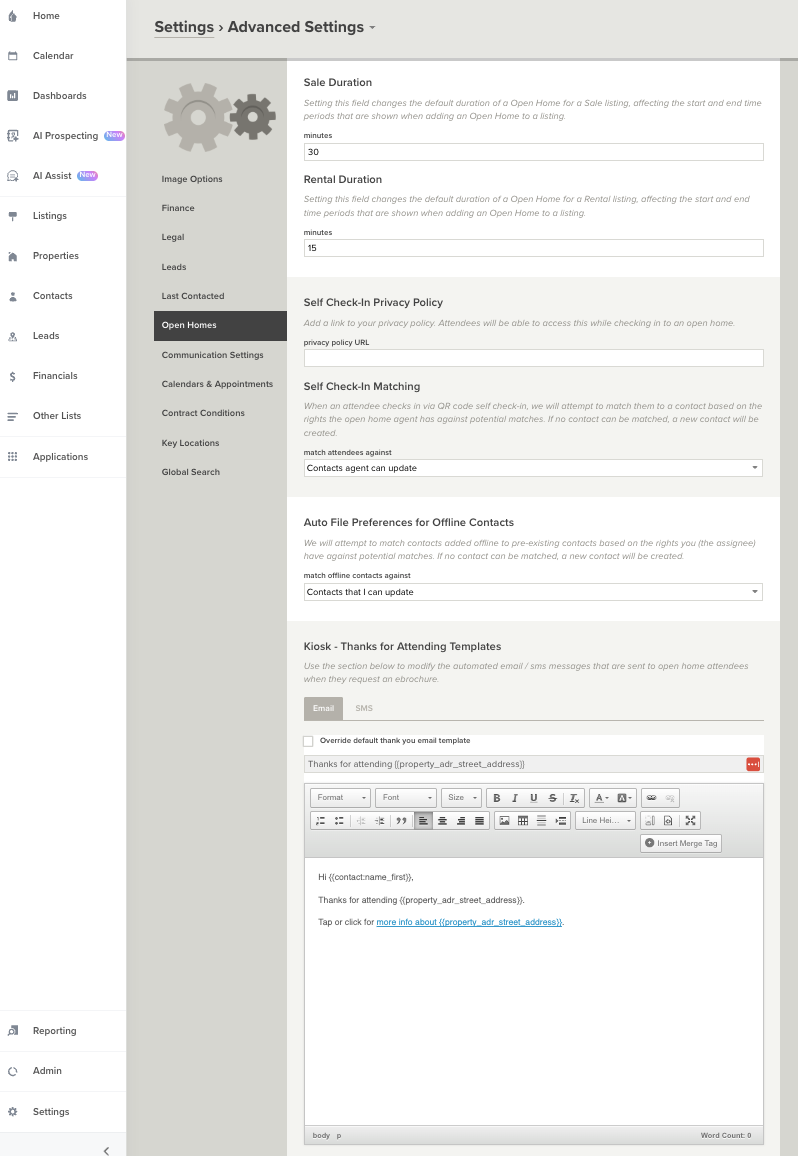798x1156 pixels.
Task: Justify the email text
Action: pos(479,821)
